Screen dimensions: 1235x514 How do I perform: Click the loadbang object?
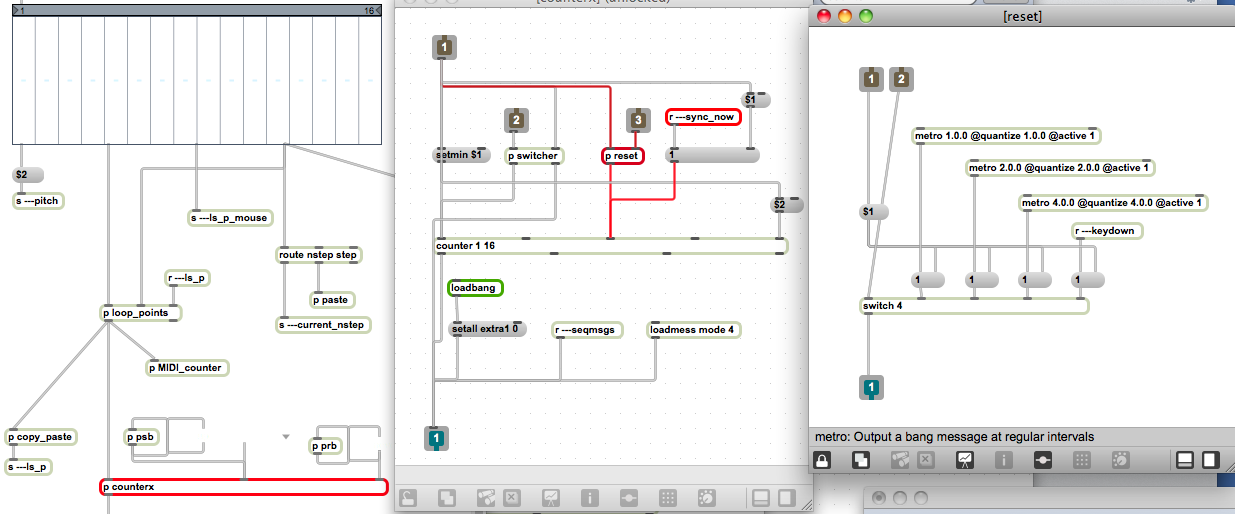point(476,288)
